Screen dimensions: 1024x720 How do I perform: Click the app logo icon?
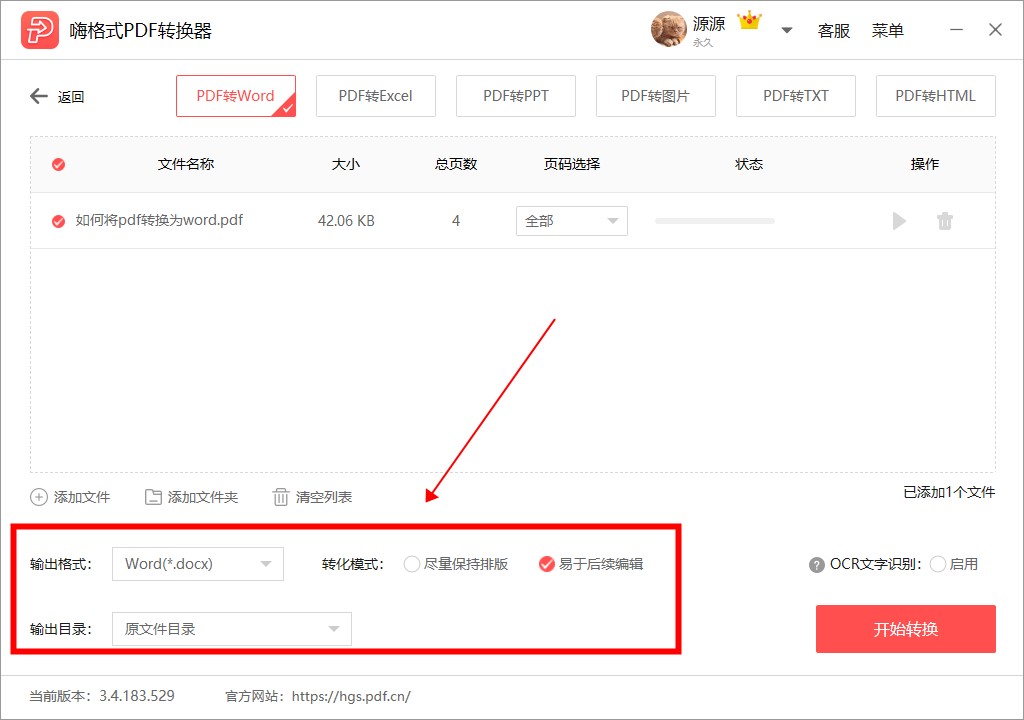tap(39, 30)
